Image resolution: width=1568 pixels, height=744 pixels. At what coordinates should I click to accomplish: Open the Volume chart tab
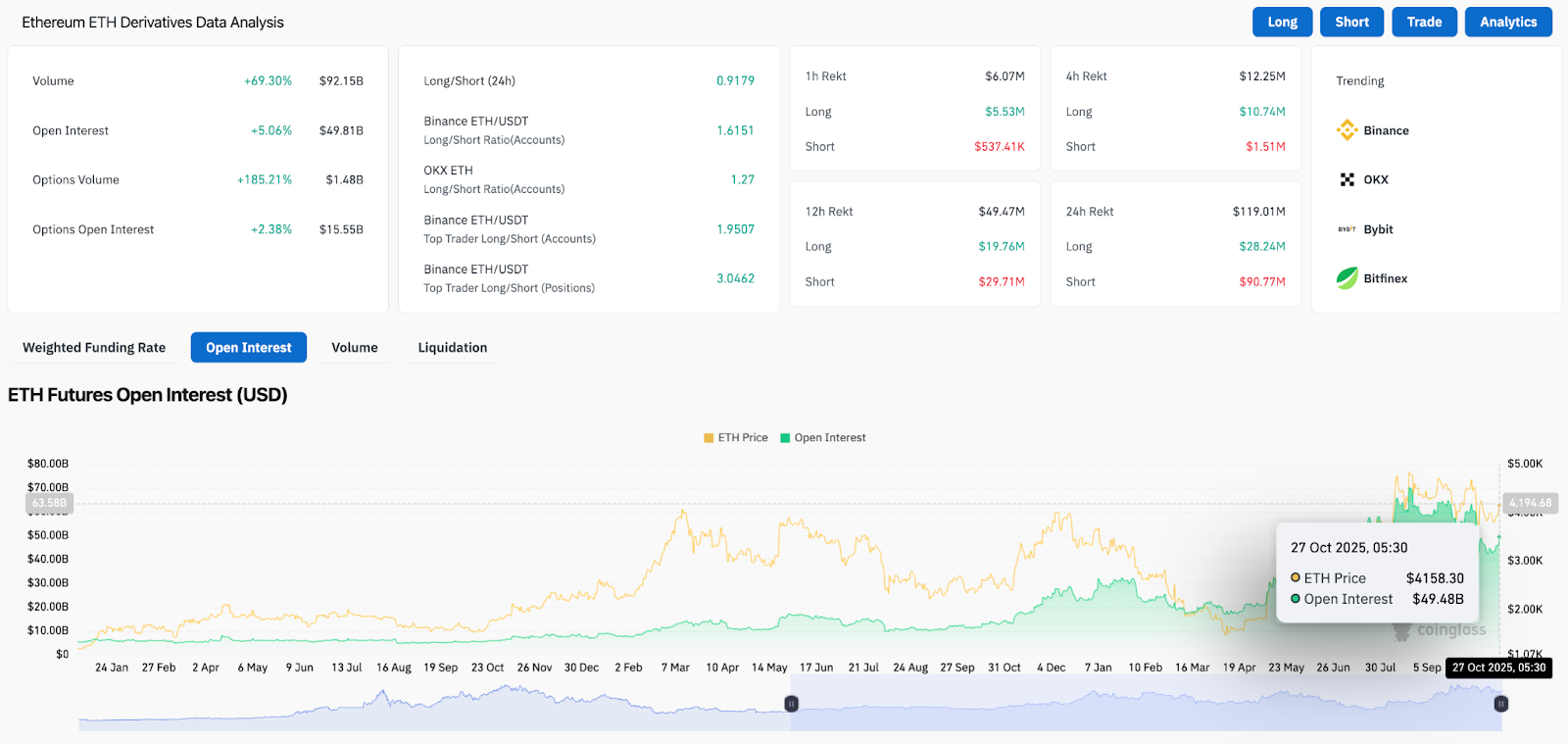tap(355, 348)
